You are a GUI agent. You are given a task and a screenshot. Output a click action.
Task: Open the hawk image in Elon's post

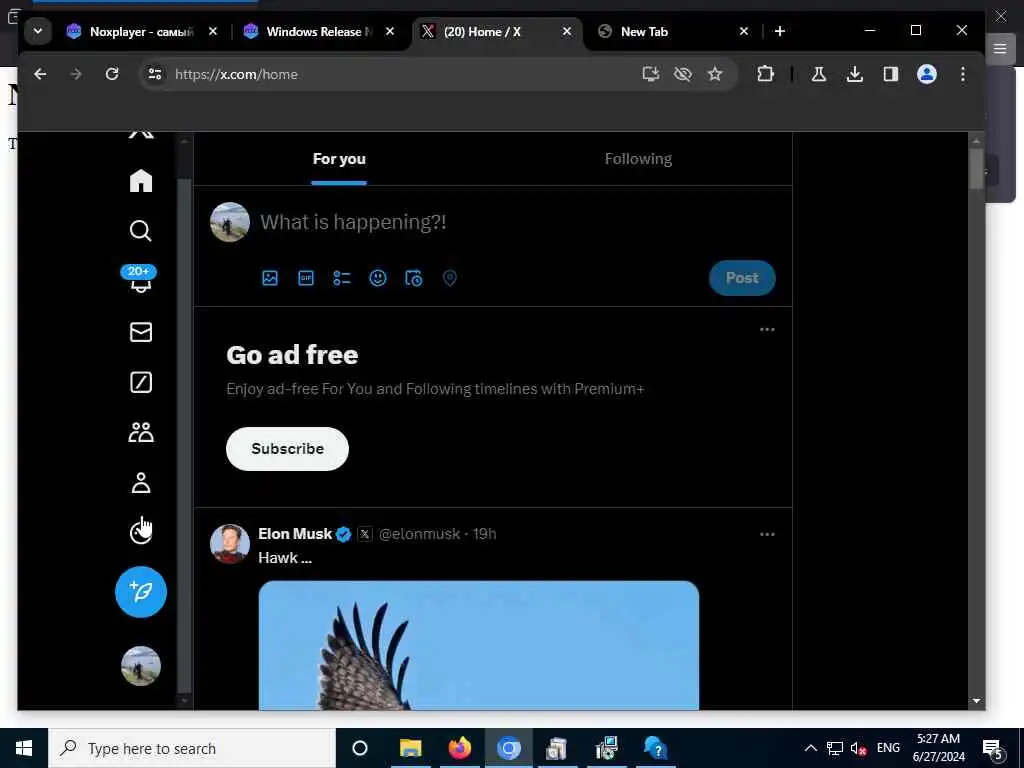coord(479,645)
